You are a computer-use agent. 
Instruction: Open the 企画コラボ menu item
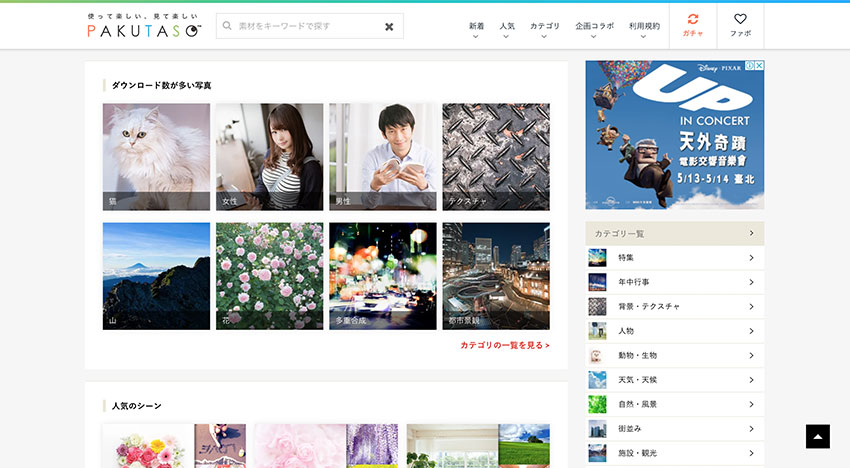click(x=595, y=30)
